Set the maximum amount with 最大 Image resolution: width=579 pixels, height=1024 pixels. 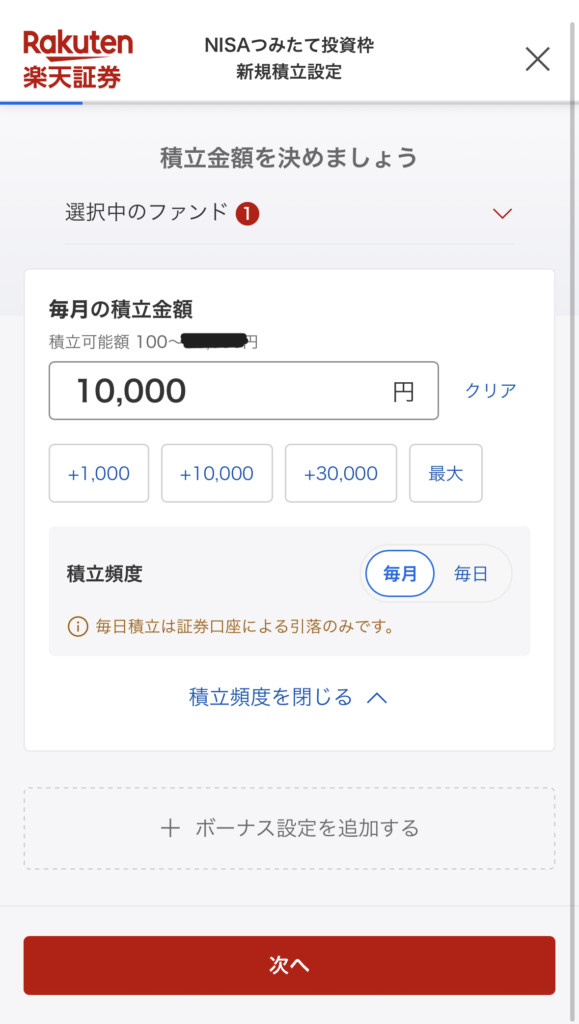pyautogui.click(x=446, y=473)
